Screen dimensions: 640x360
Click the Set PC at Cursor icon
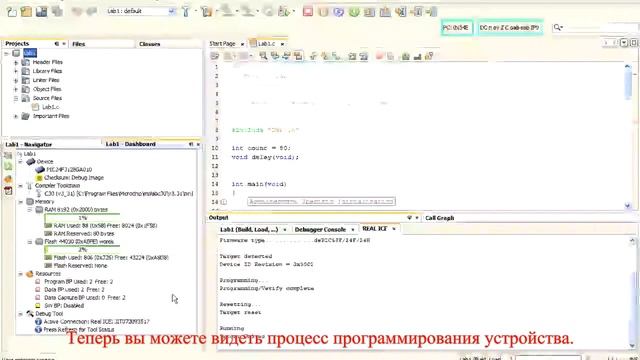[x=417, y=12]
